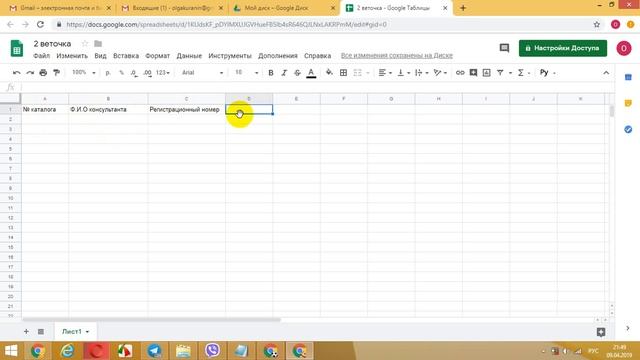Open the Данные menu
Screen dimensions: 640x360
point(189,56)
